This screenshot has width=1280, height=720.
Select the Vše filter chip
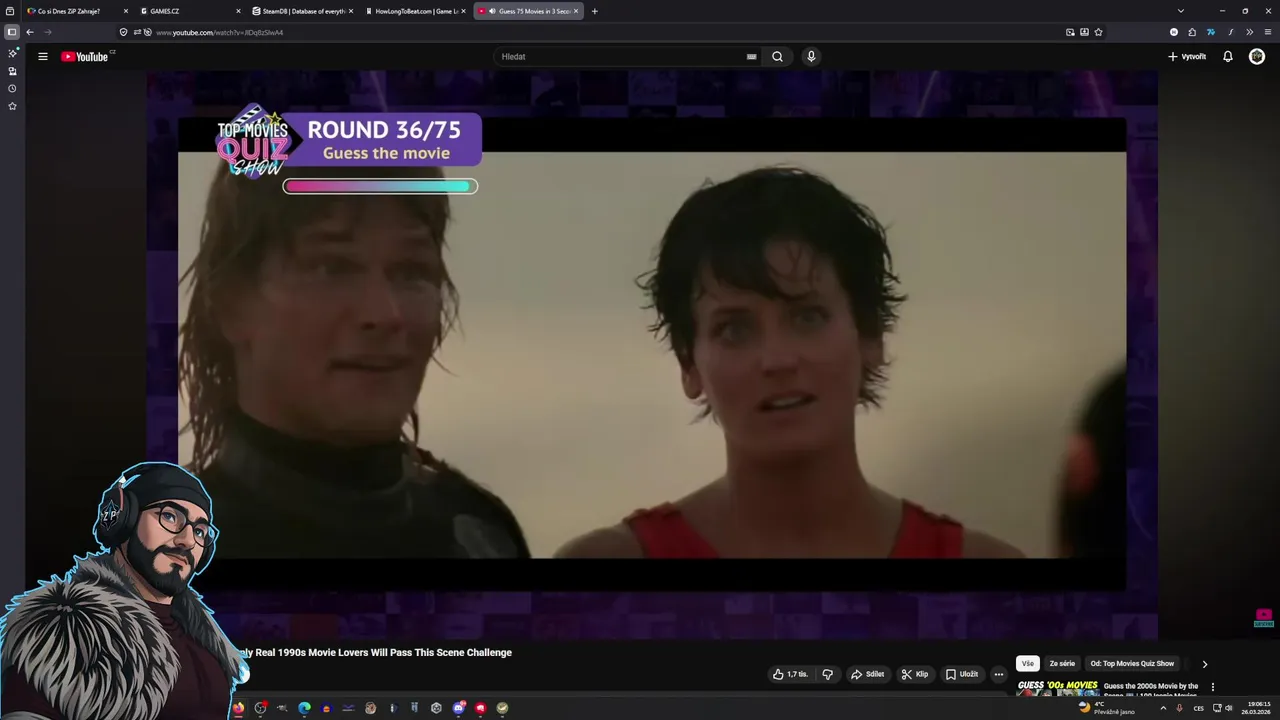pos(1027,663)
